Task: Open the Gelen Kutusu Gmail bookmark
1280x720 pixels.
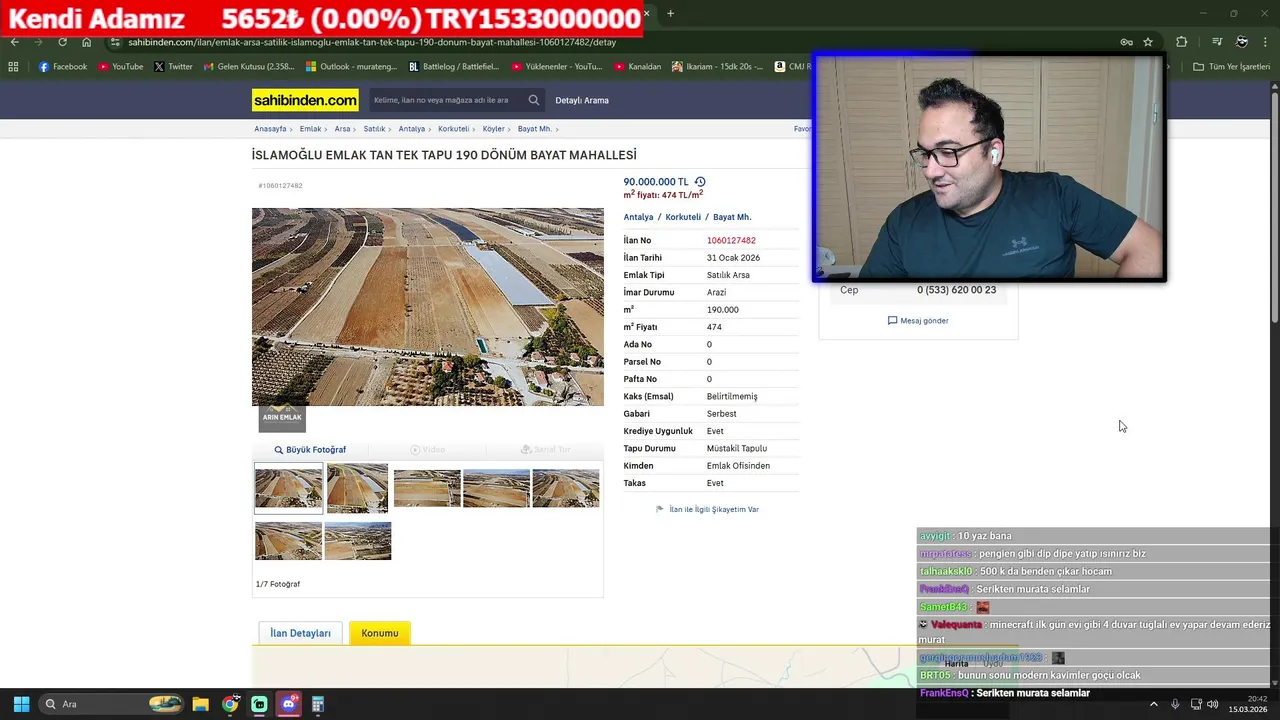Action: (249, 67)
